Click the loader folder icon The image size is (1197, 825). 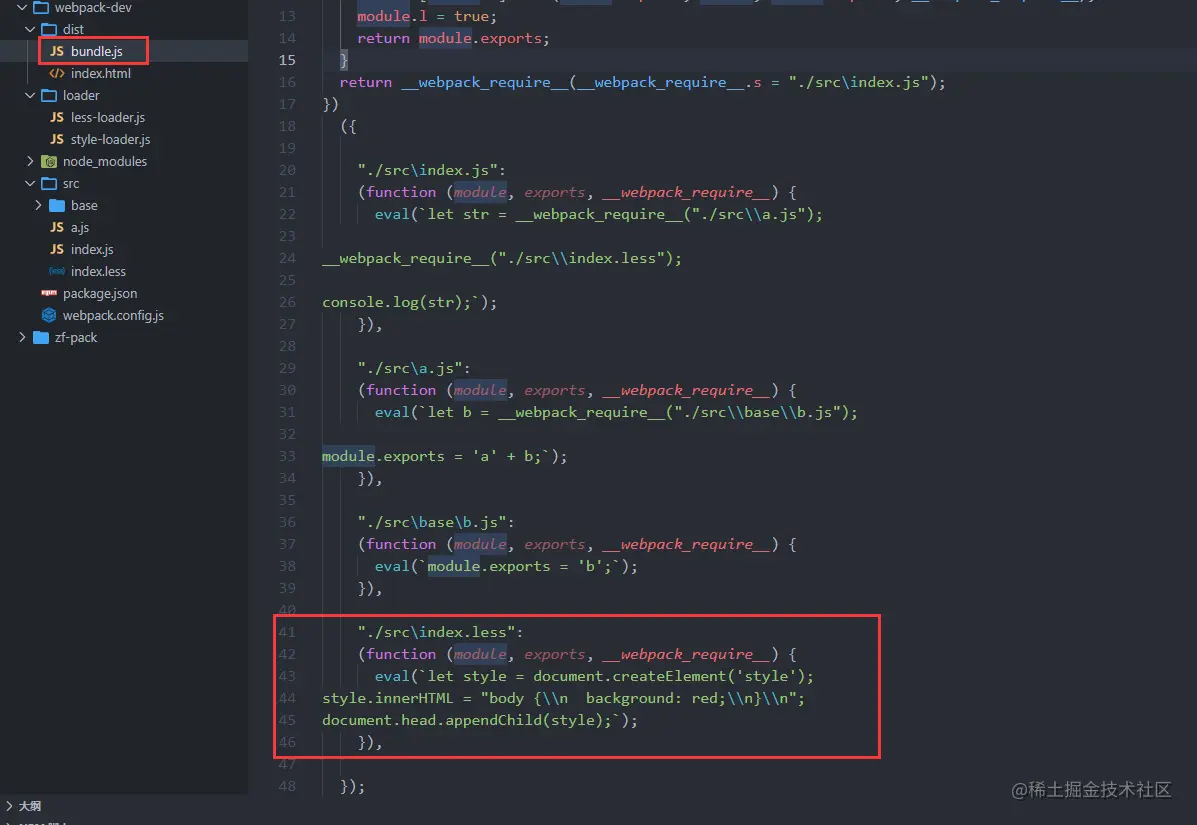[49, 95]
